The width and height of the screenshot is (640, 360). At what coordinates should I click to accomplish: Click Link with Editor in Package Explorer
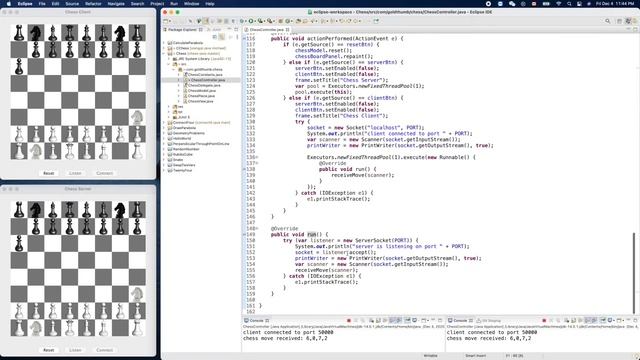pyautogui.click(x=221, y=37)
